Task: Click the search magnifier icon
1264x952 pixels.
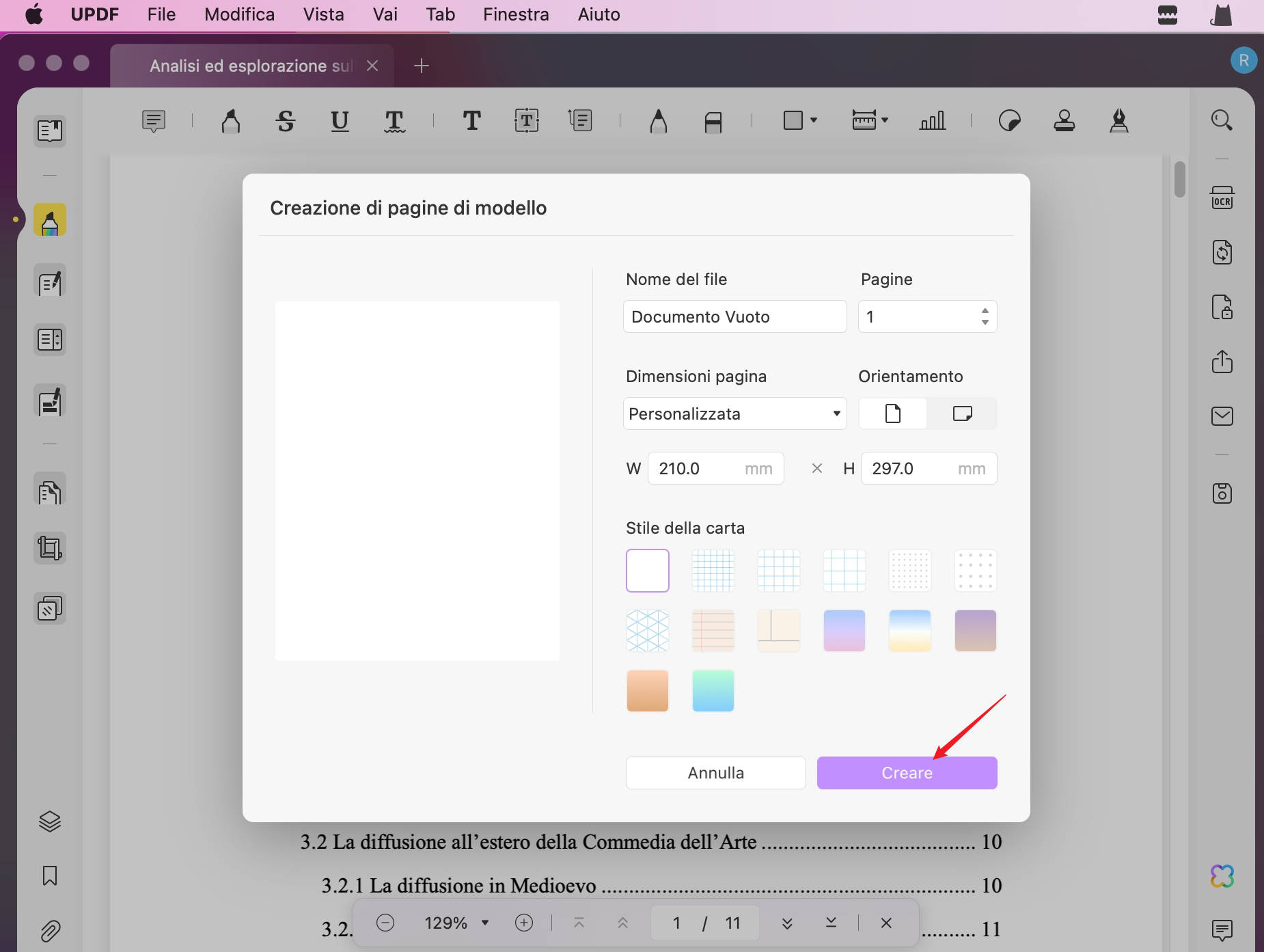Action: 1222,121
